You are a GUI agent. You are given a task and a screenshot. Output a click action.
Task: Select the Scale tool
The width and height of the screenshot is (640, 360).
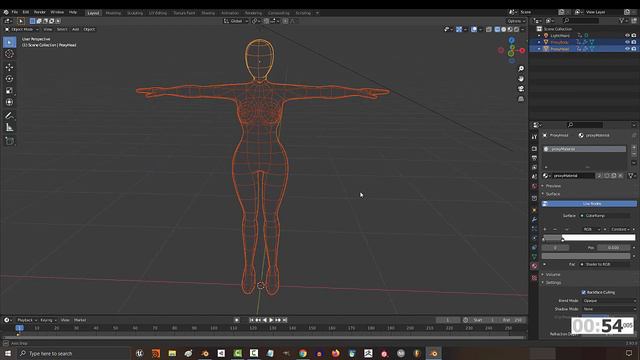[x=9, y=91]
